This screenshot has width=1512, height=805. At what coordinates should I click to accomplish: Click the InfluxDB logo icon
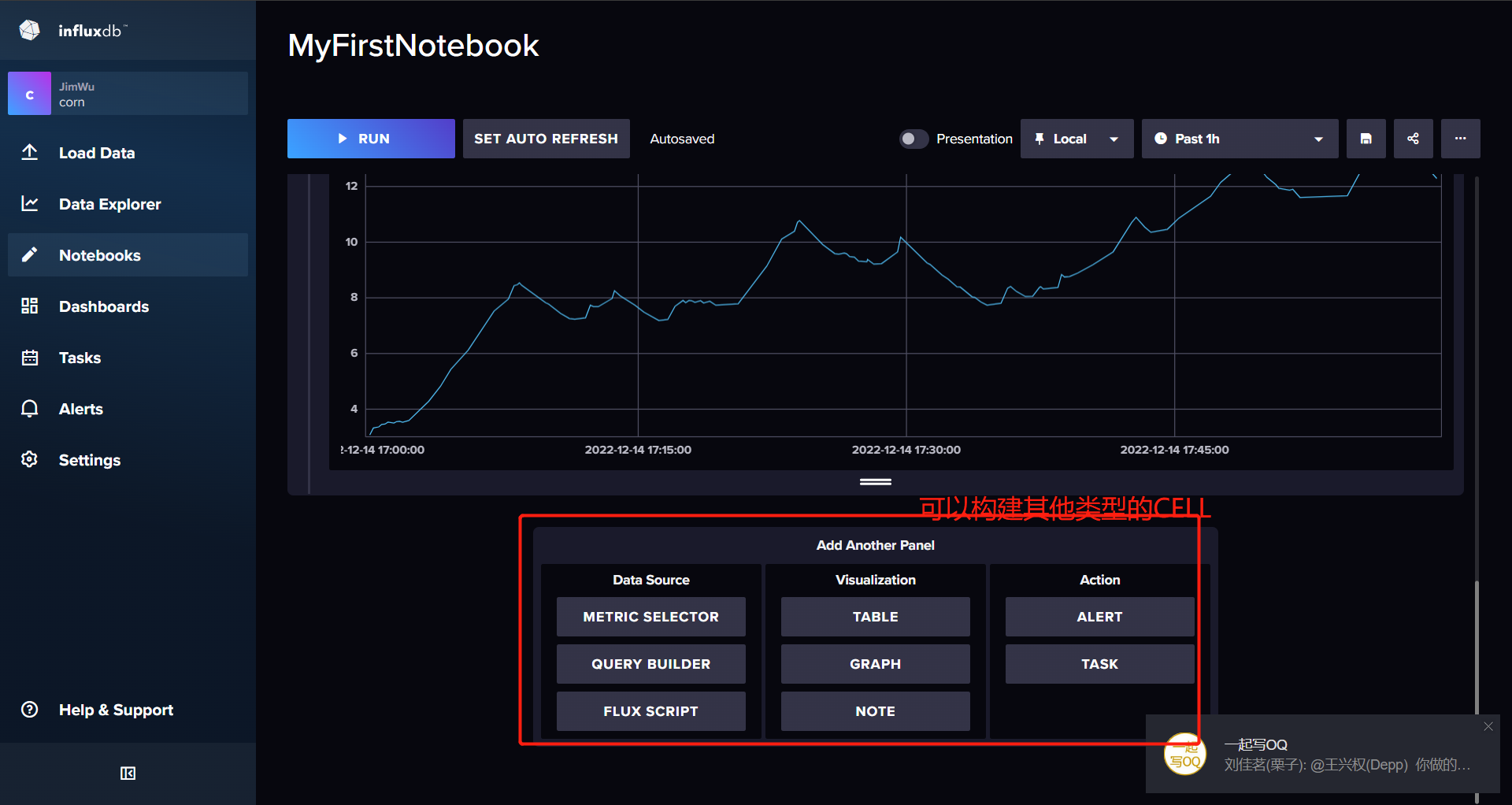pos(30,30)
